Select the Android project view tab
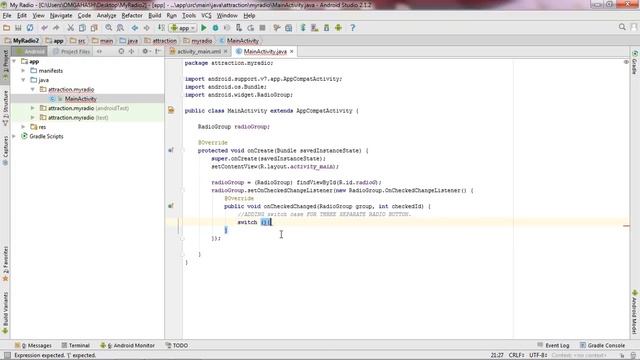This screenshot has width=640, height=360. click(30, 51)
